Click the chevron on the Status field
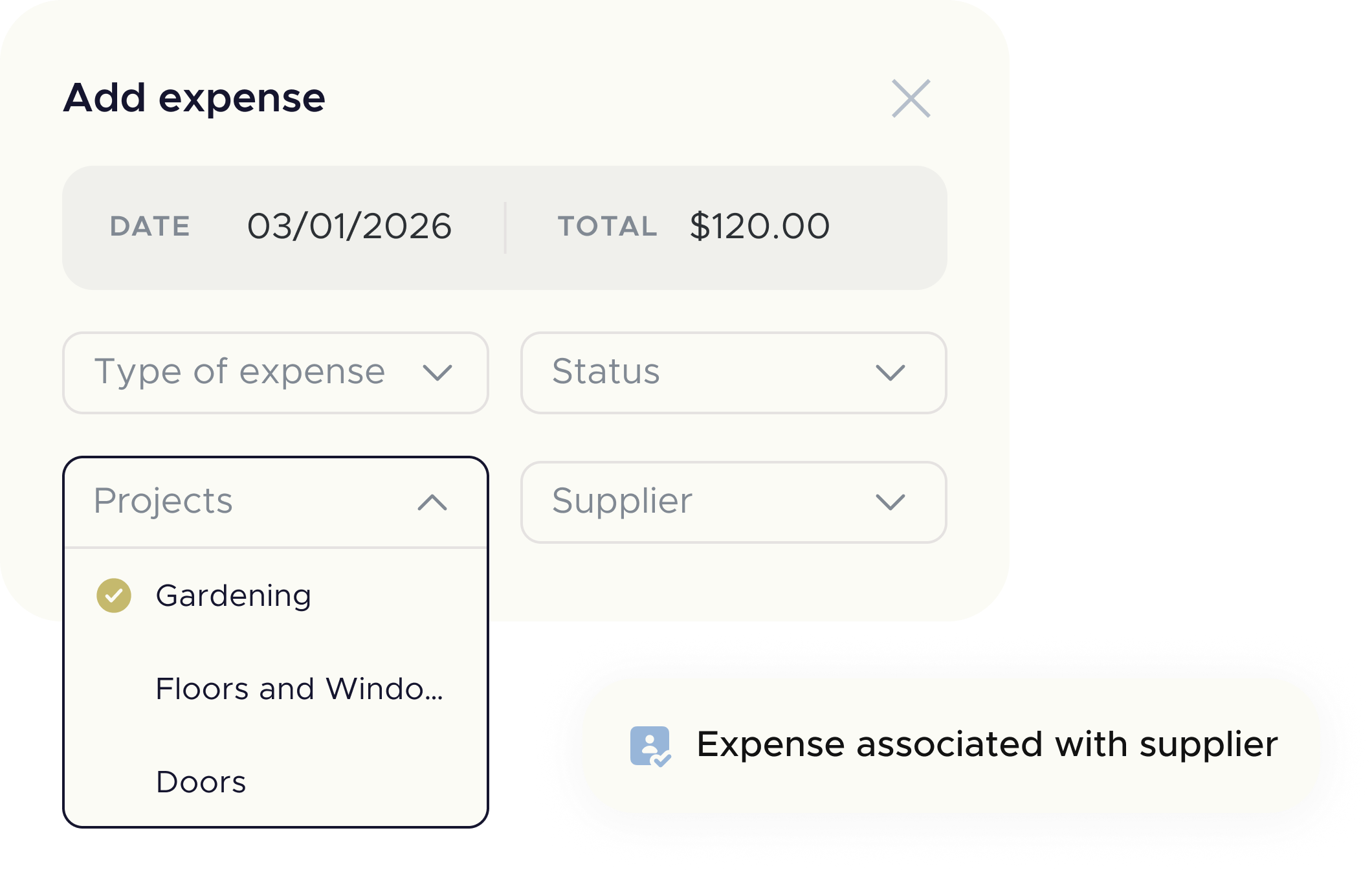1372x870 pixels. coord(892,372)
